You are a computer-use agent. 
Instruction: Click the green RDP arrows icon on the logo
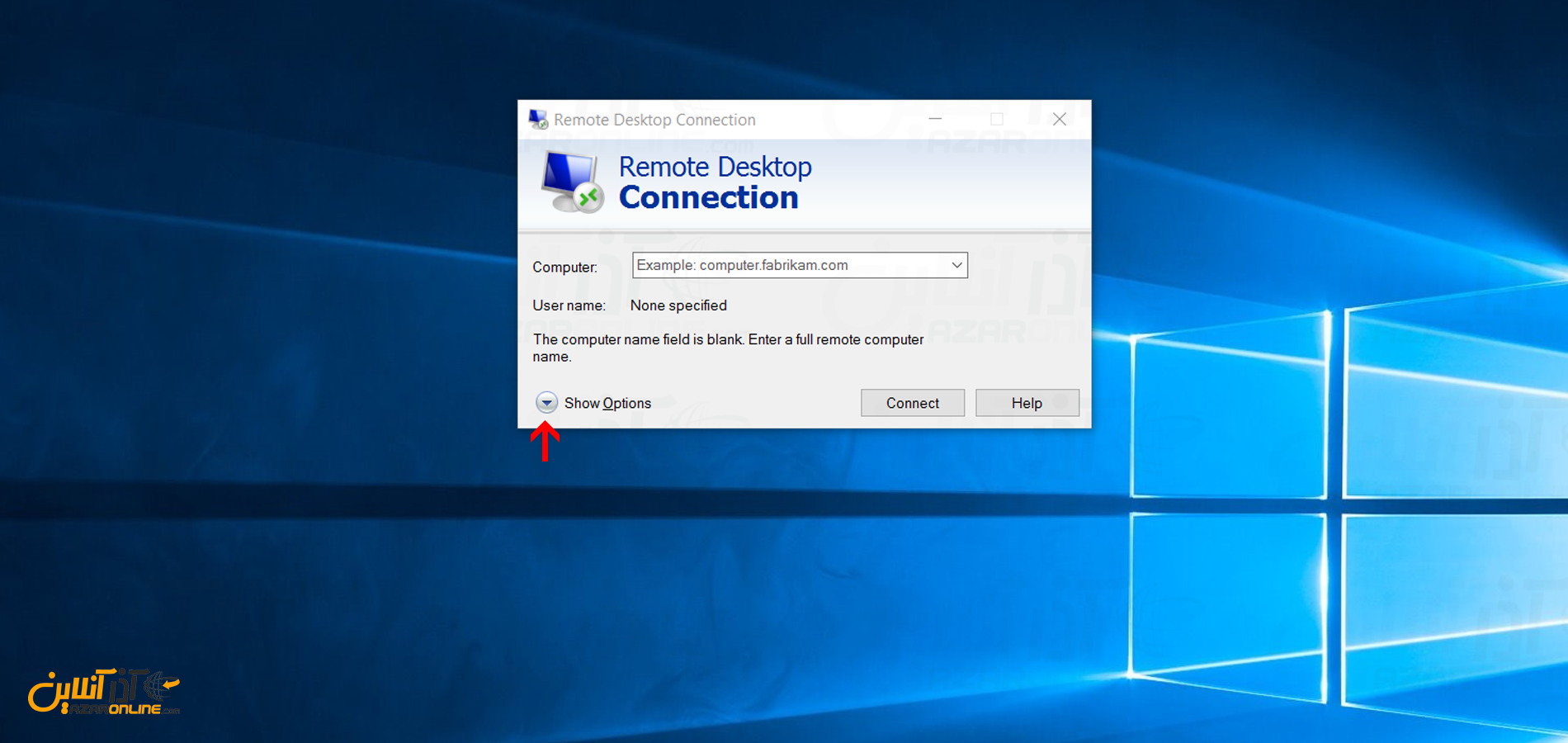[588, 196]
